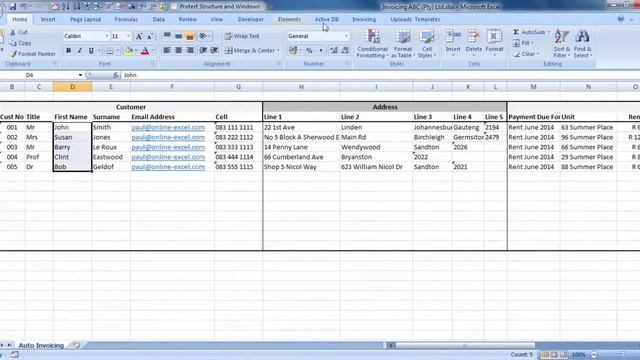640x360 pixels.
Task: Toggle Italic formatting
Action: (80, 51)
